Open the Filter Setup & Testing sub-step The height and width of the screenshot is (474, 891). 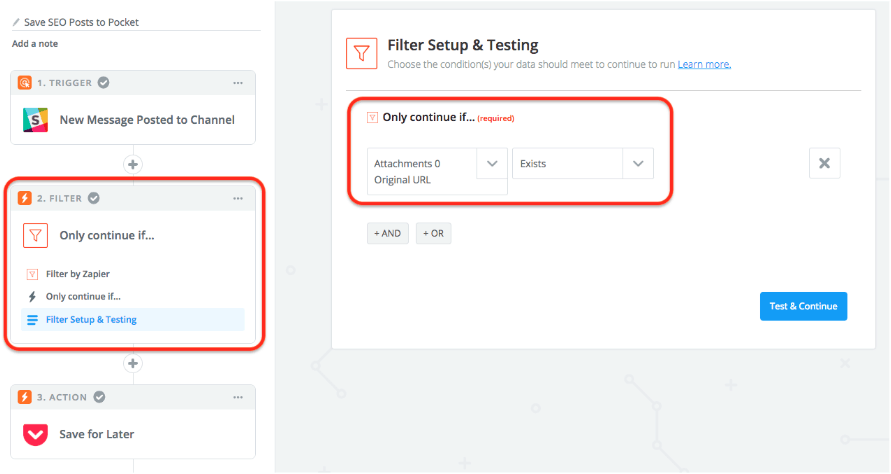point(91,320)
